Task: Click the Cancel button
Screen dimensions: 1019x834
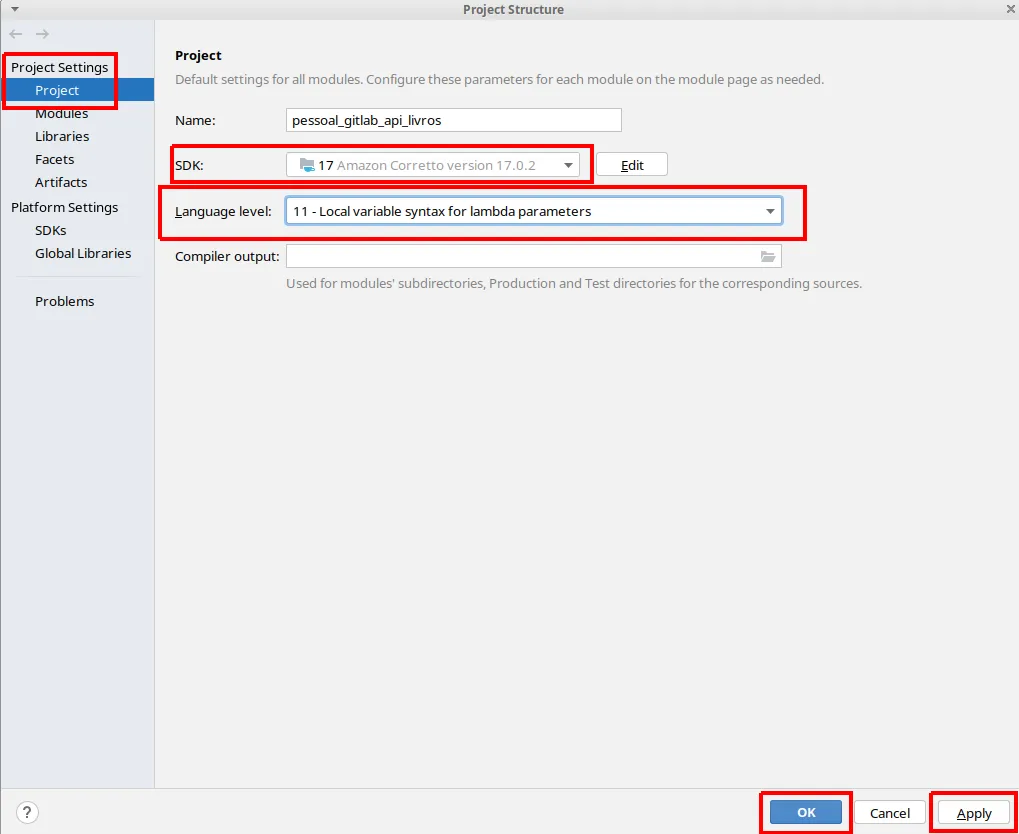Action: (x=890, y=813)
